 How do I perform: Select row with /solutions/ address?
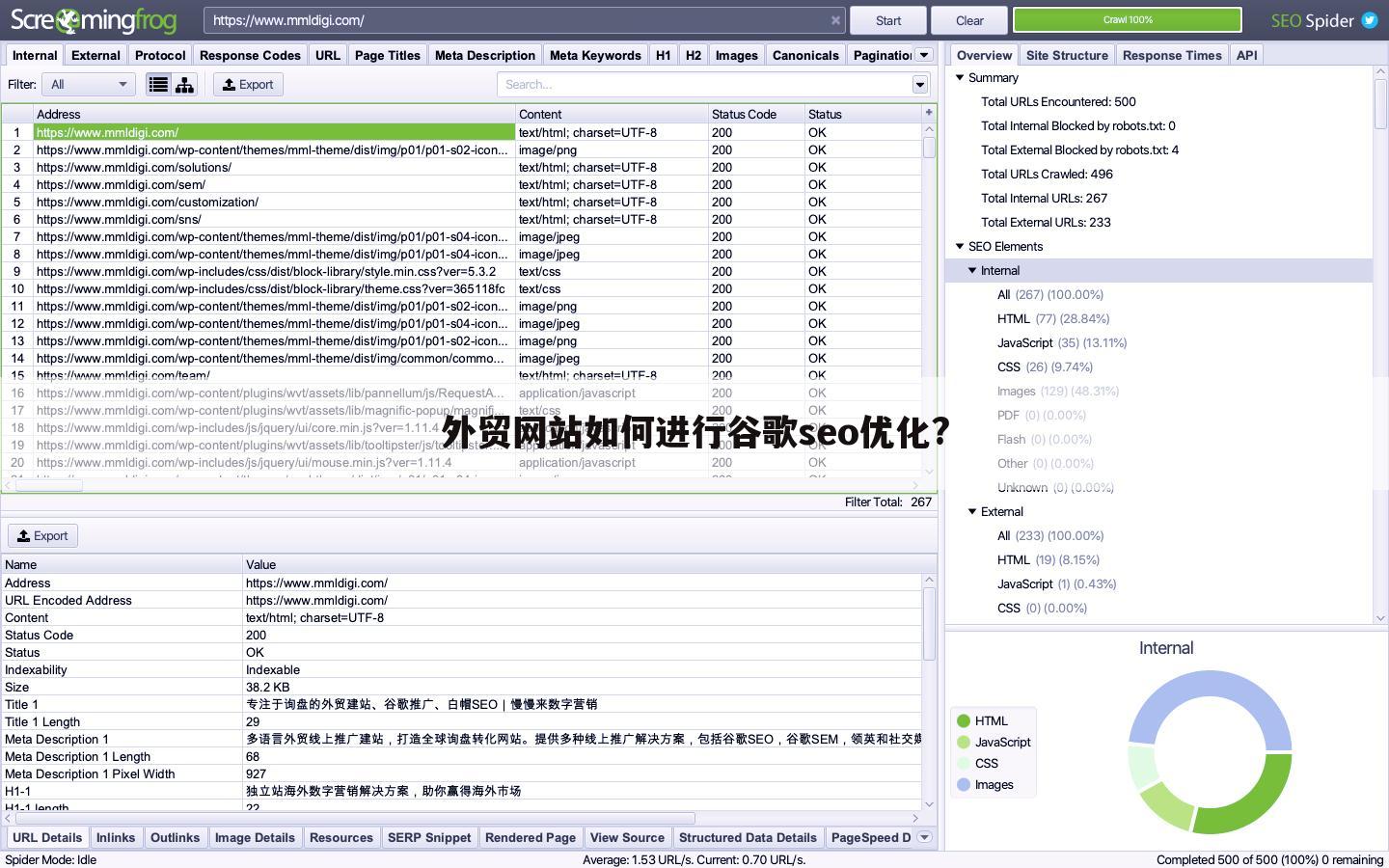(x=461, y=167)
